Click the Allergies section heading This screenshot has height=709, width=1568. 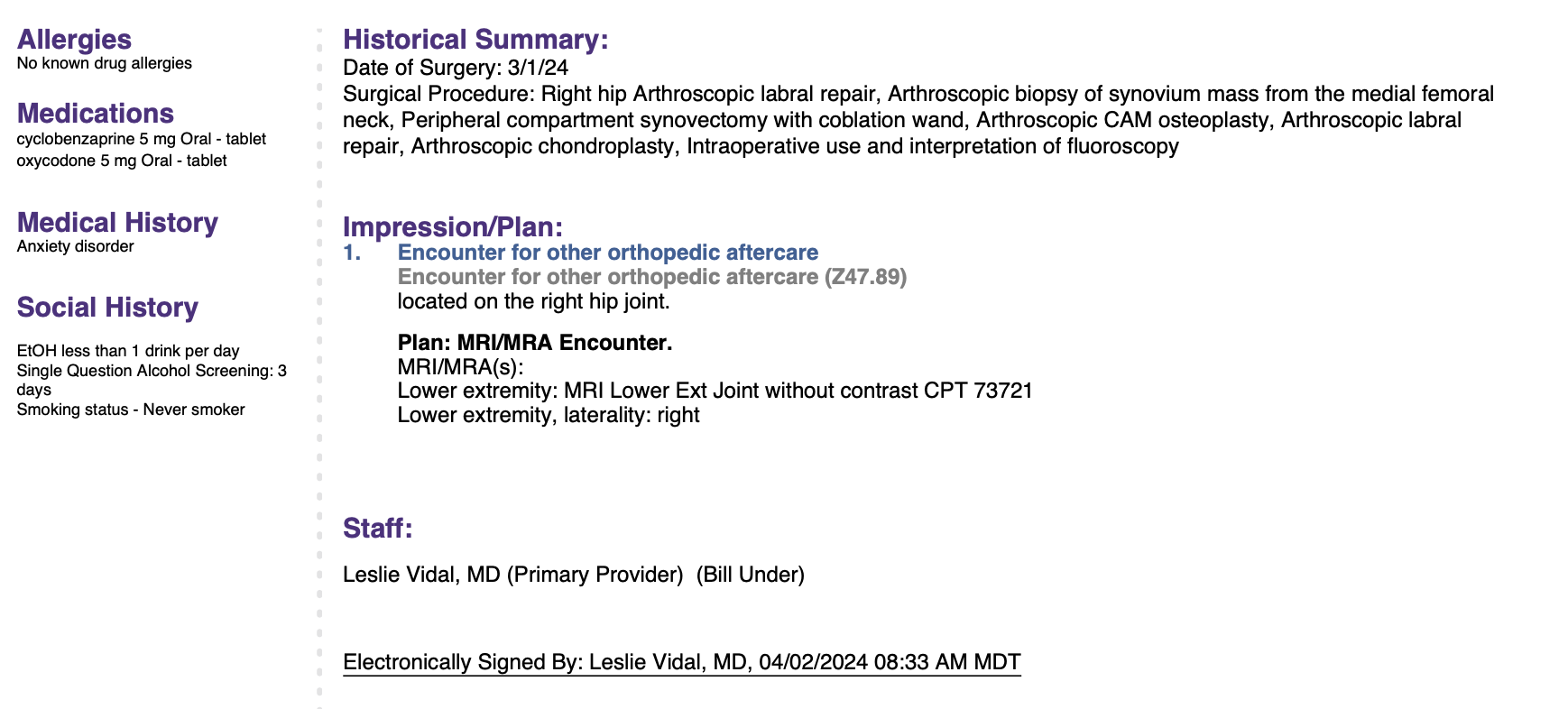click(74, 40)
